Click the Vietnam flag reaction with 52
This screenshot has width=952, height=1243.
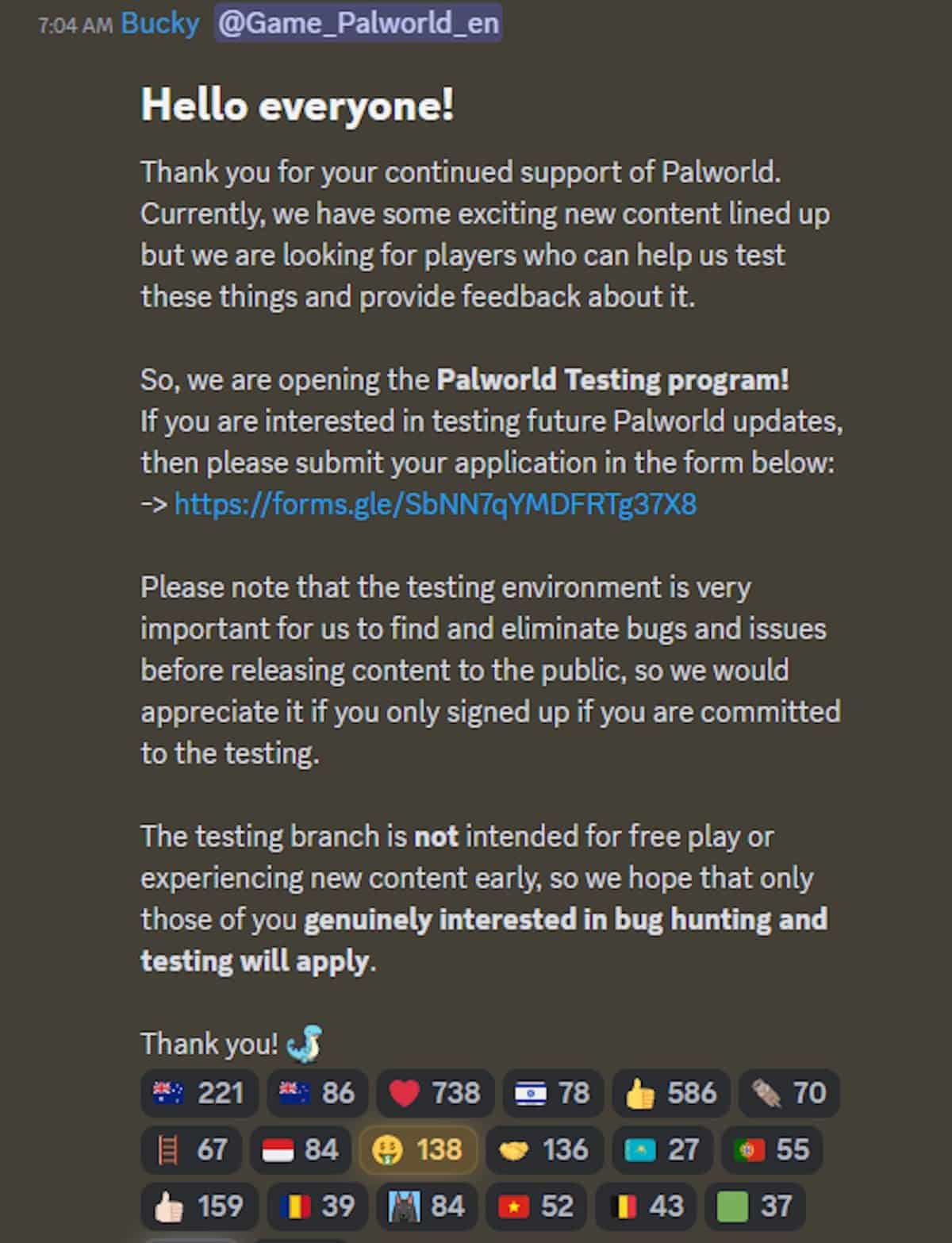coord(535,1206)
